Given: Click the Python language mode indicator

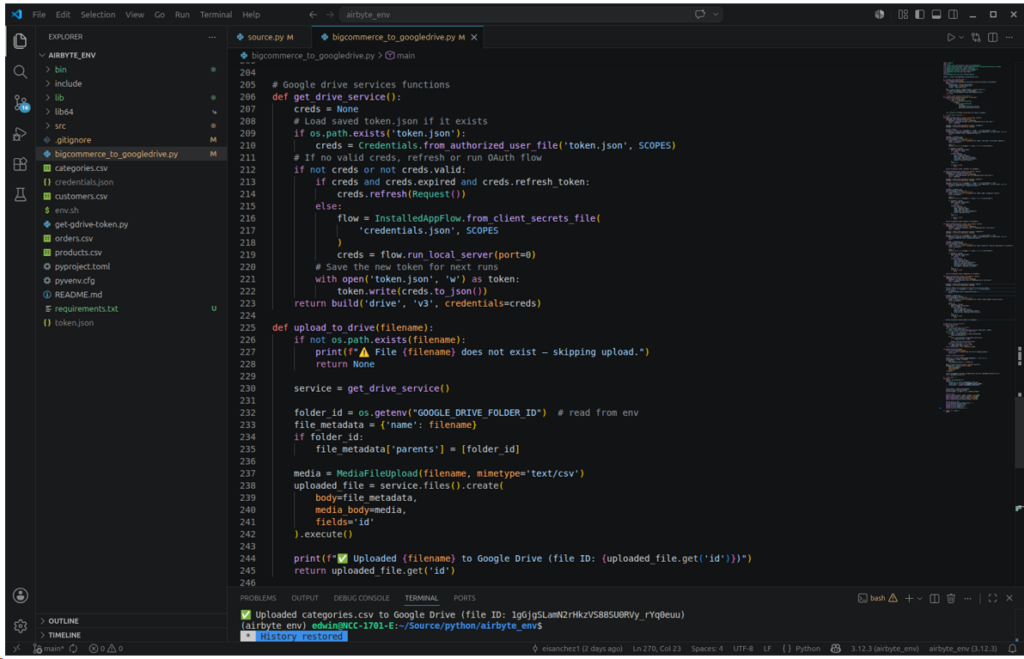Looking at the screenshot, I should click(807, 649).
